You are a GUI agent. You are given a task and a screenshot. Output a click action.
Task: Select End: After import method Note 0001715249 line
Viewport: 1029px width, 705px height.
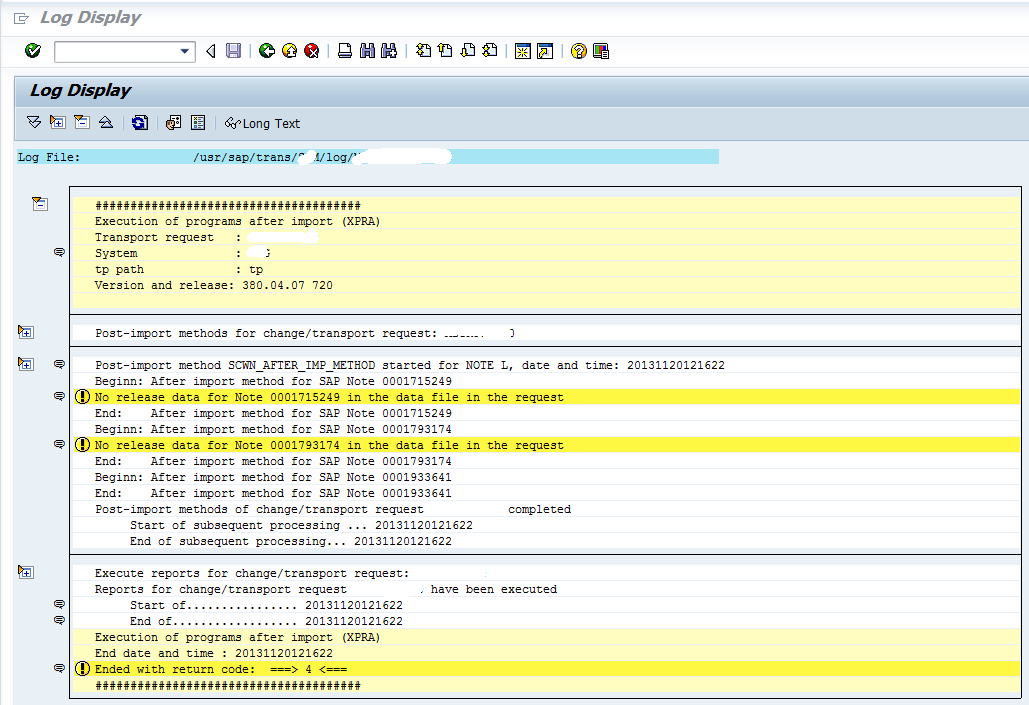[546, 413]
